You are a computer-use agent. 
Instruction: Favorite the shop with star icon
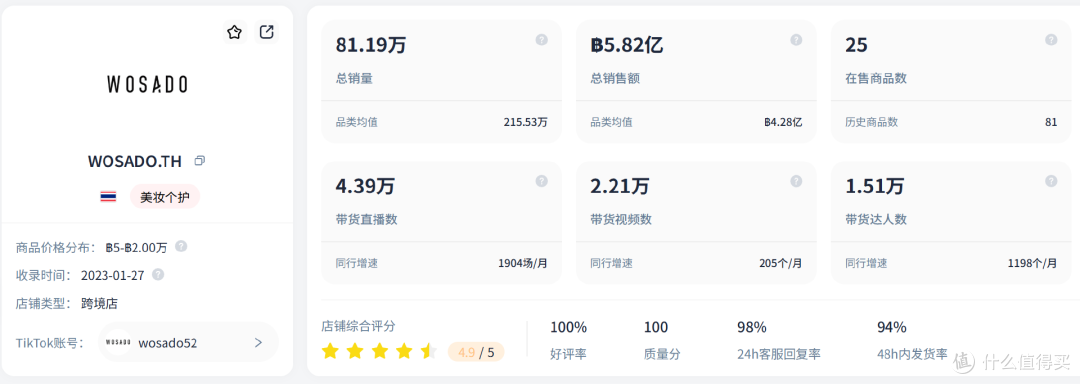pyautogui.click(x=235, y=32)
